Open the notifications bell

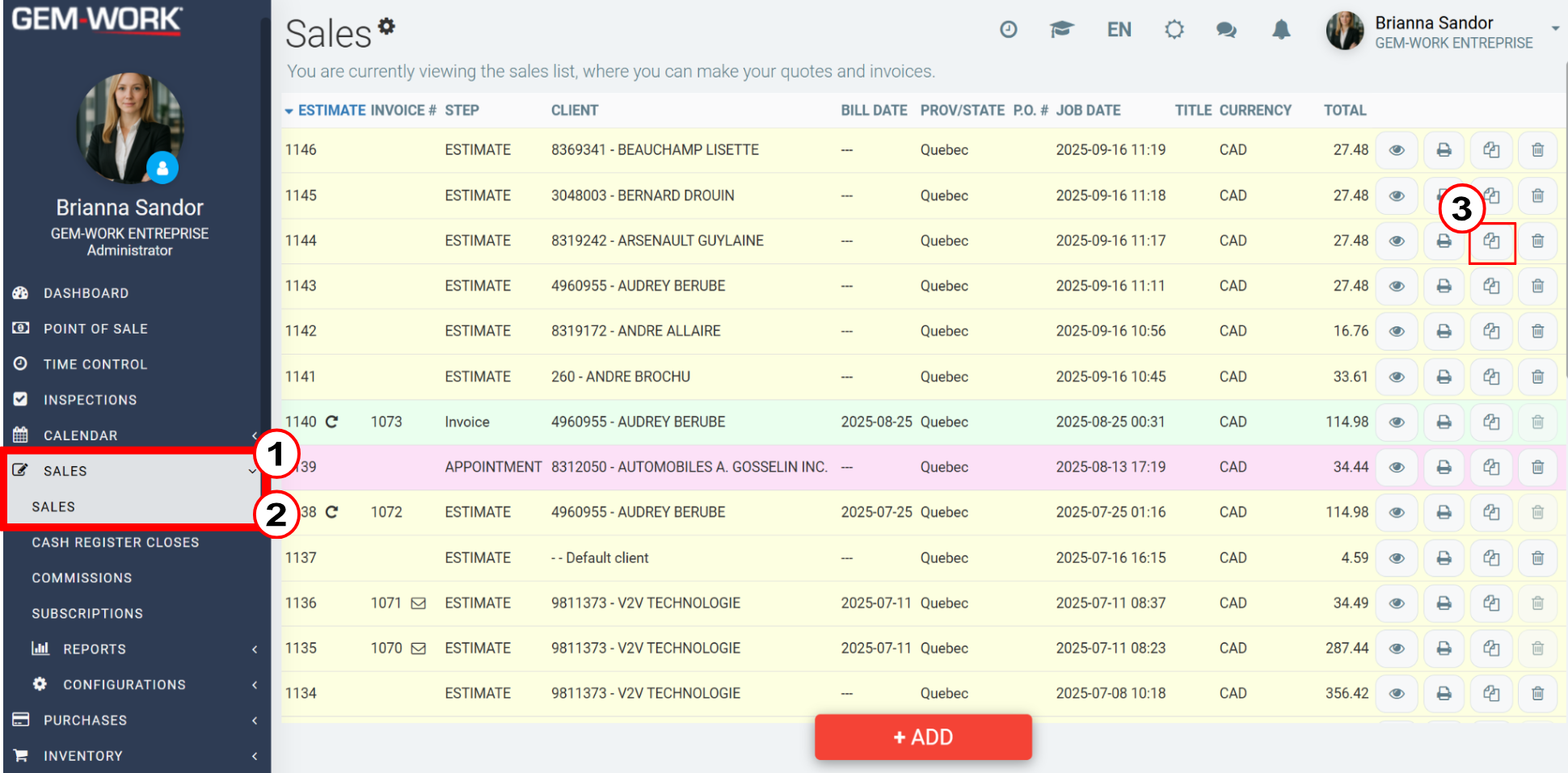tap(1281, 30)
